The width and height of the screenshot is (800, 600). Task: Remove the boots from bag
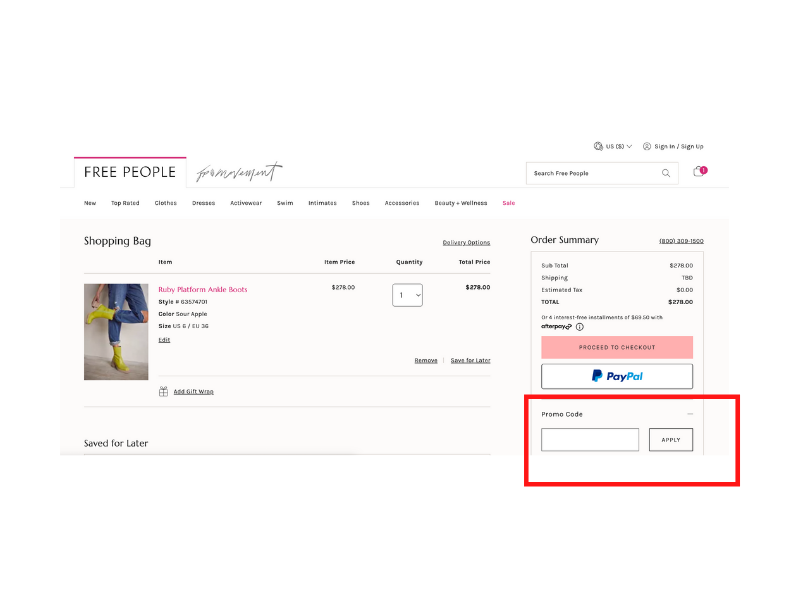click(426, 360)
